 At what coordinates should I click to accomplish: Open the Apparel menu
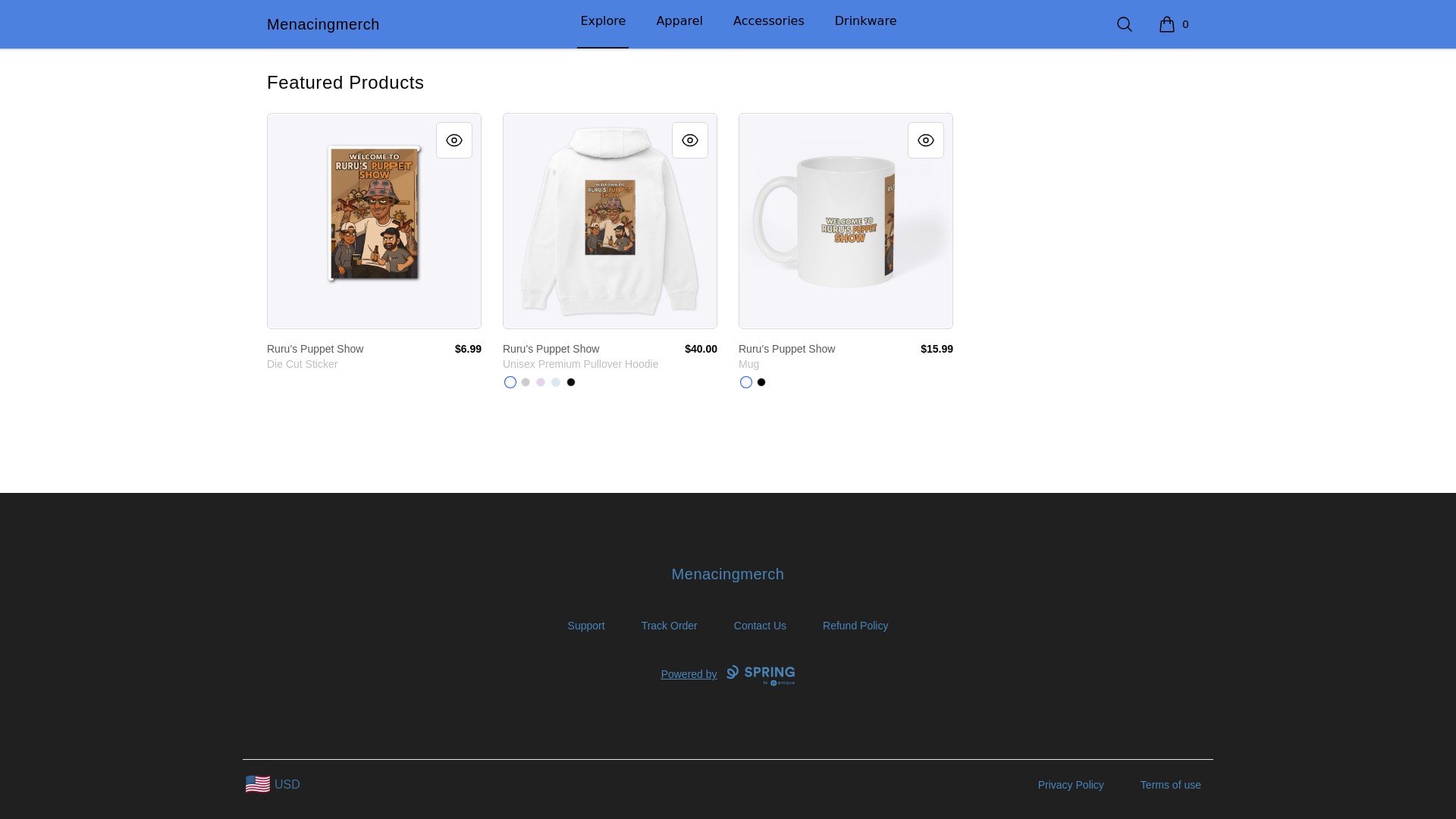(x=679, y=21)
